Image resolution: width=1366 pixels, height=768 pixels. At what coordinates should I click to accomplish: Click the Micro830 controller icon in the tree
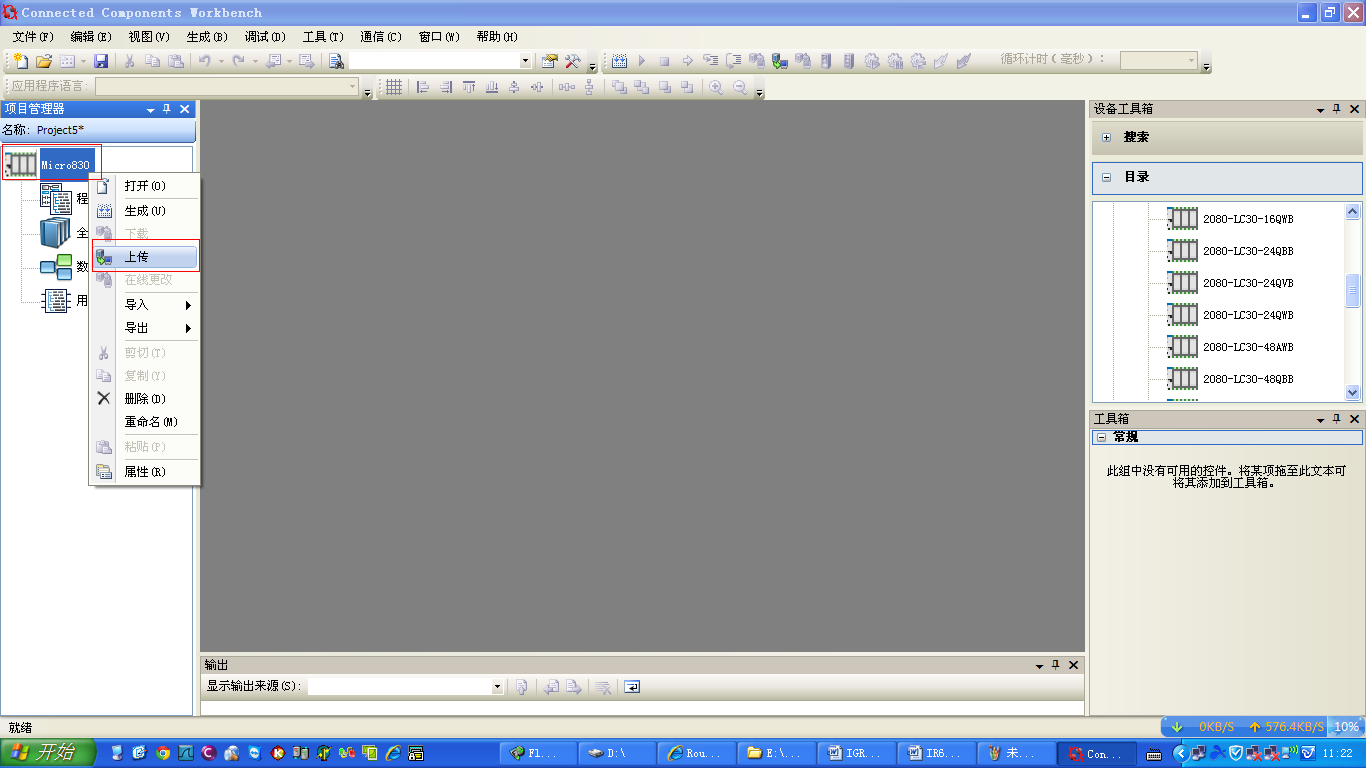(x=21, y=165)
